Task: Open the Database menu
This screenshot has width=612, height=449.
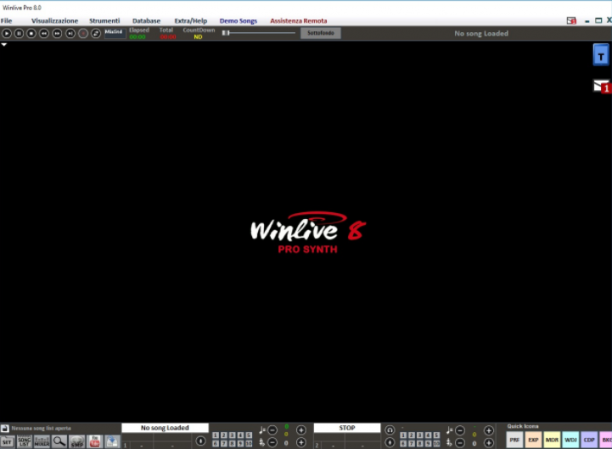Action: pos(146,21)
